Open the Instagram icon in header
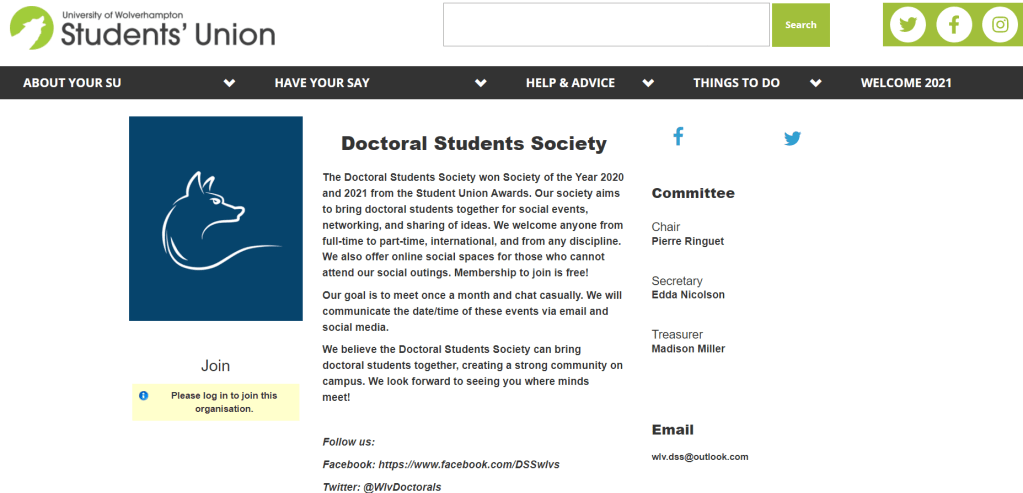1023x493 pixels. [x=999, y=25]
